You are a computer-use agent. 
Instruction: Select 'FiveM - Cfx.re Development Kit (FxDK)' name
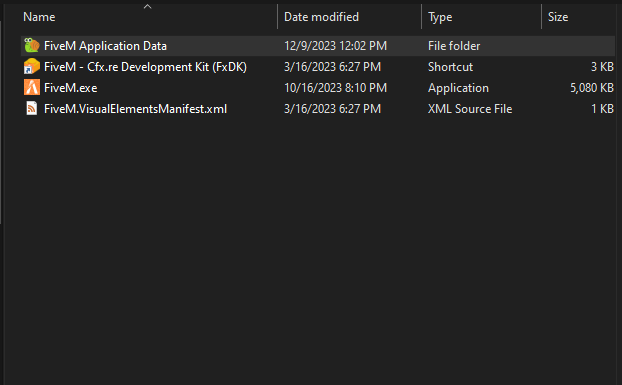coord(145,67)
